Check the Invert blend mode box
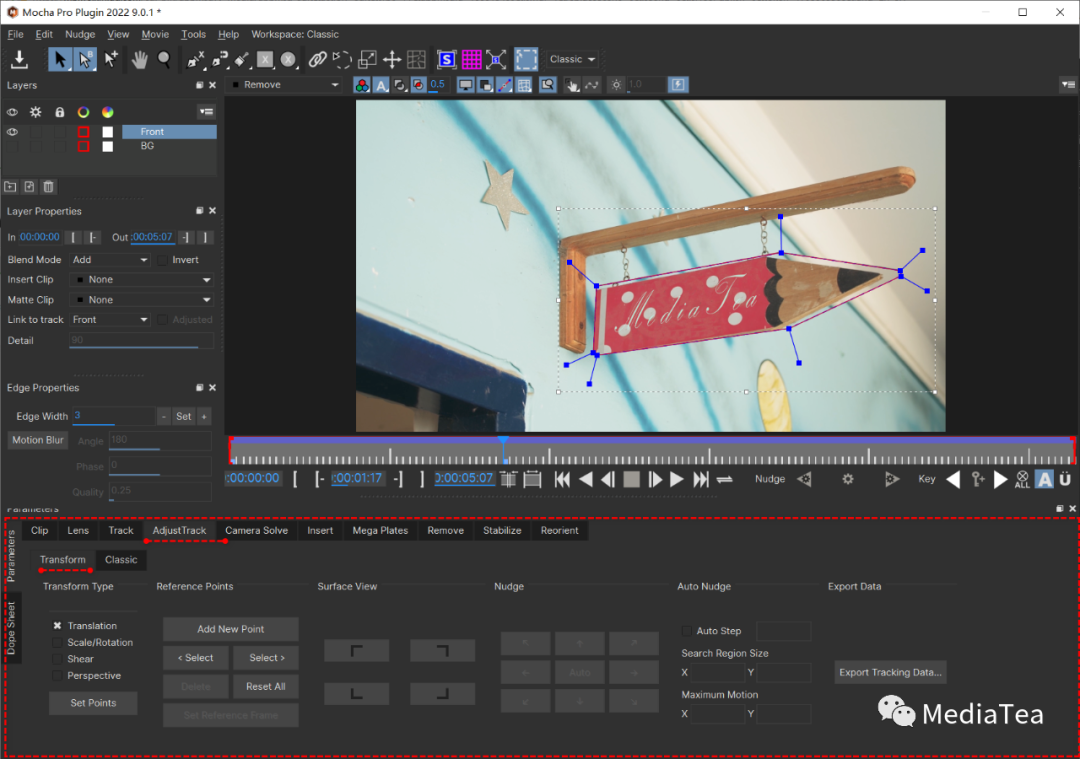This screenshot has width=1080, height=759. pyautogui.click(x=163, y=260)
